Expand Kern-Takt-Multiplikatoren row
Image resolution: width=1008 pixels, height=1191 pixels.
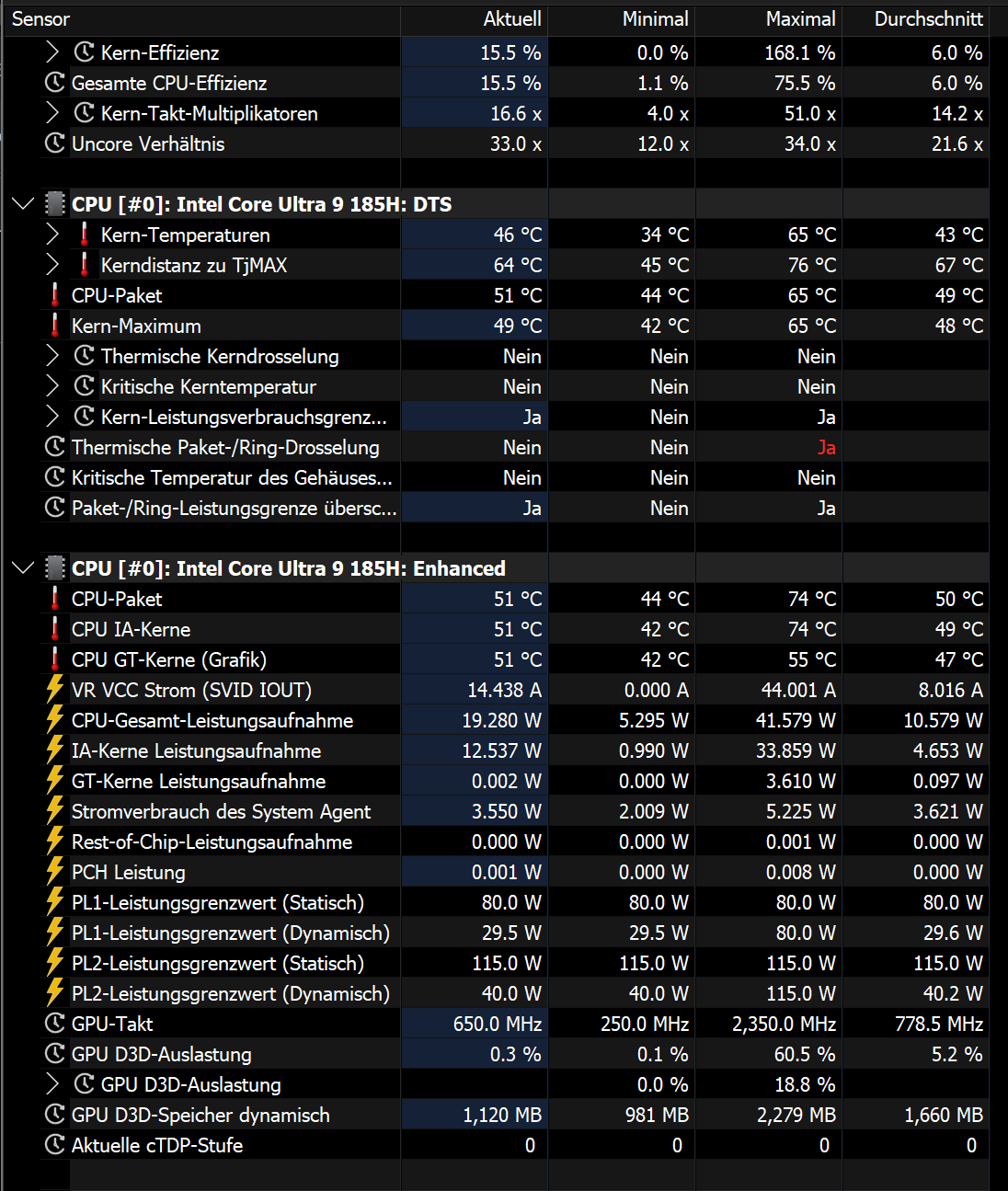52,113
